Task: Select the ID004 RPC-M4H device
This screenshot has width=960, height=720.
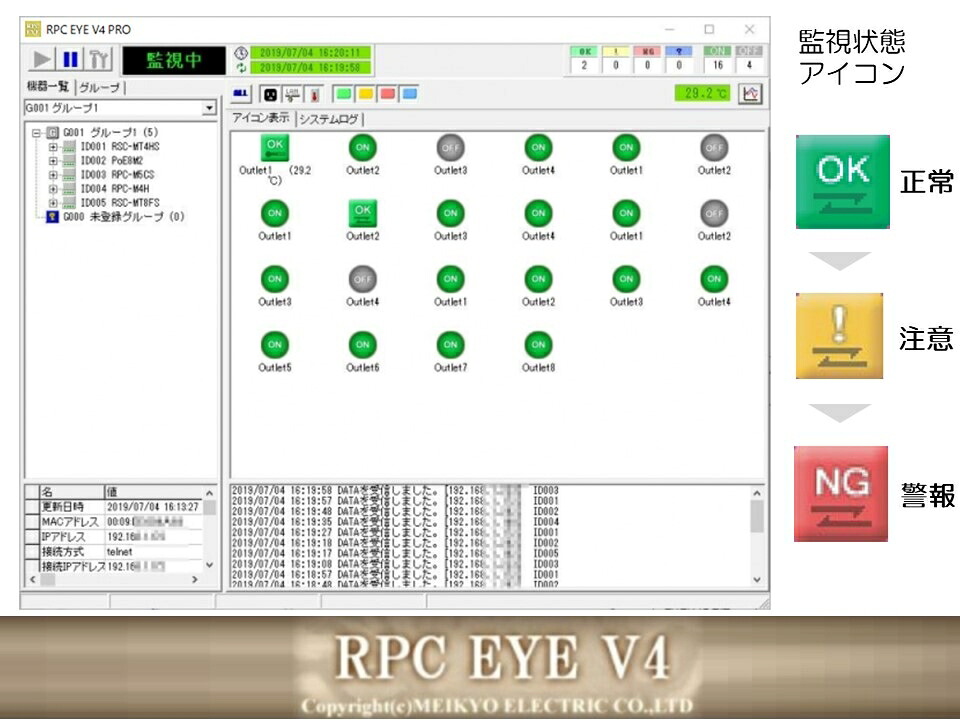Action: (x=115, y=189)
